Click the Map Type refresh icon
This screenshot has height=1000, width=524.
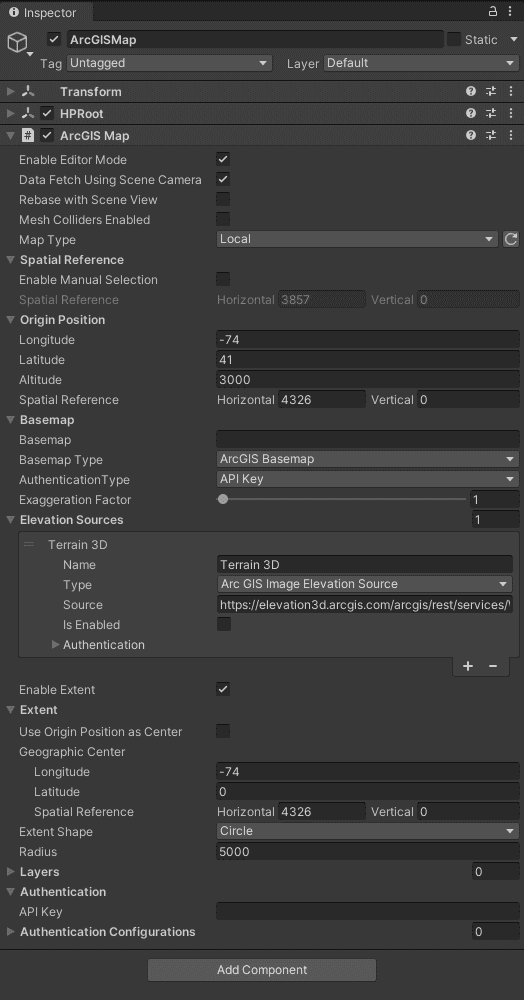511,239
